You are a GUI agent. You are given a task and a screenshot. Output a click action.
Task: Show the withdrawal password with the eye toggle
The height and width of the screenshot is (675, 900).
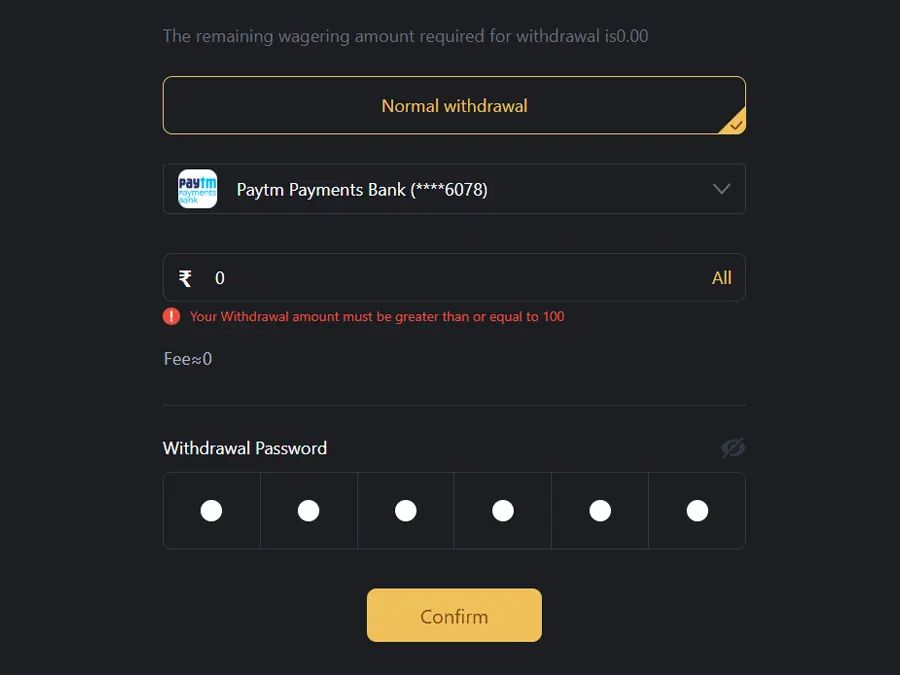pos(733,448)
